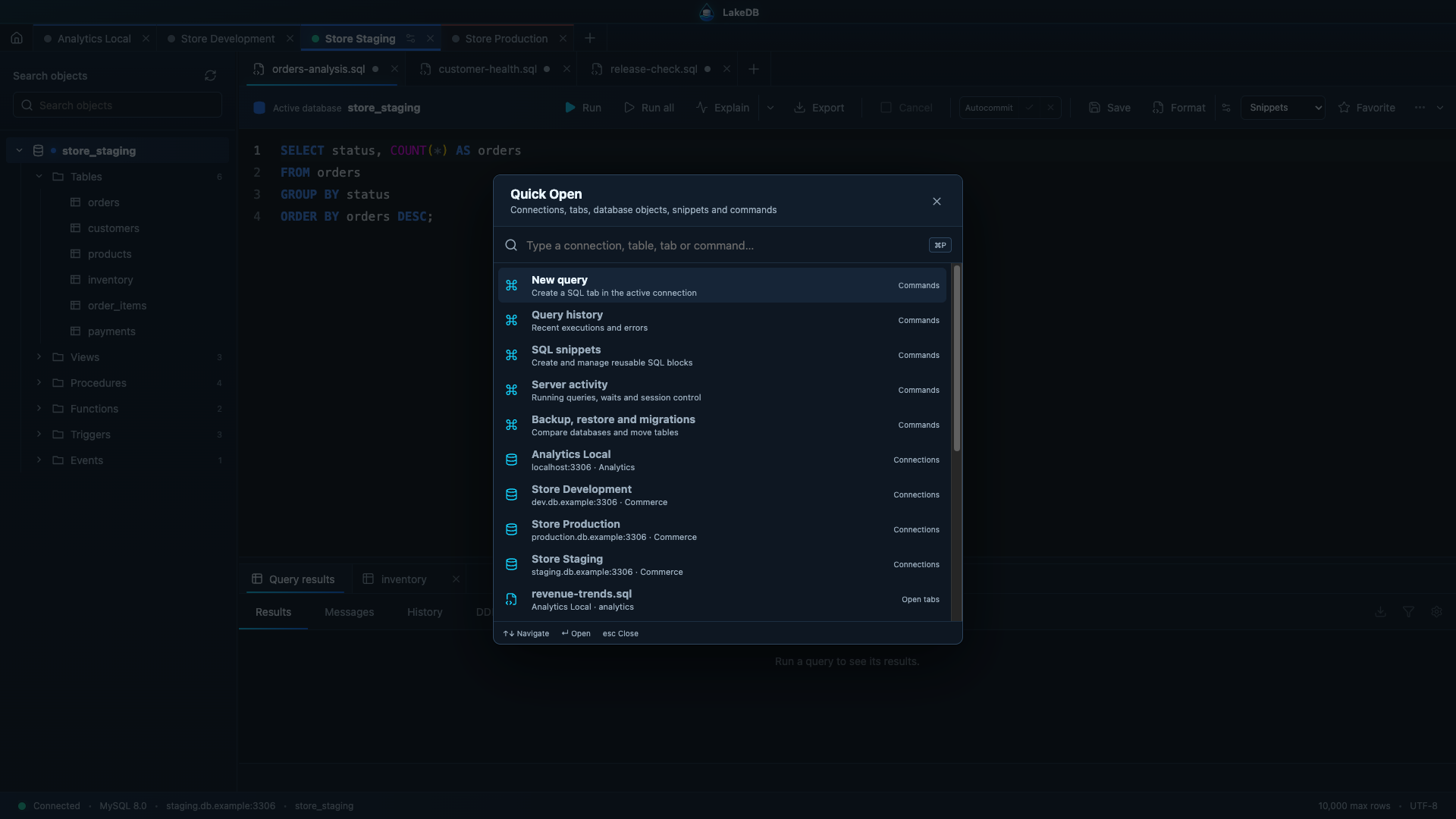Run the current query
Viewport: 1456px width, 819px height.
click(582, 108)
